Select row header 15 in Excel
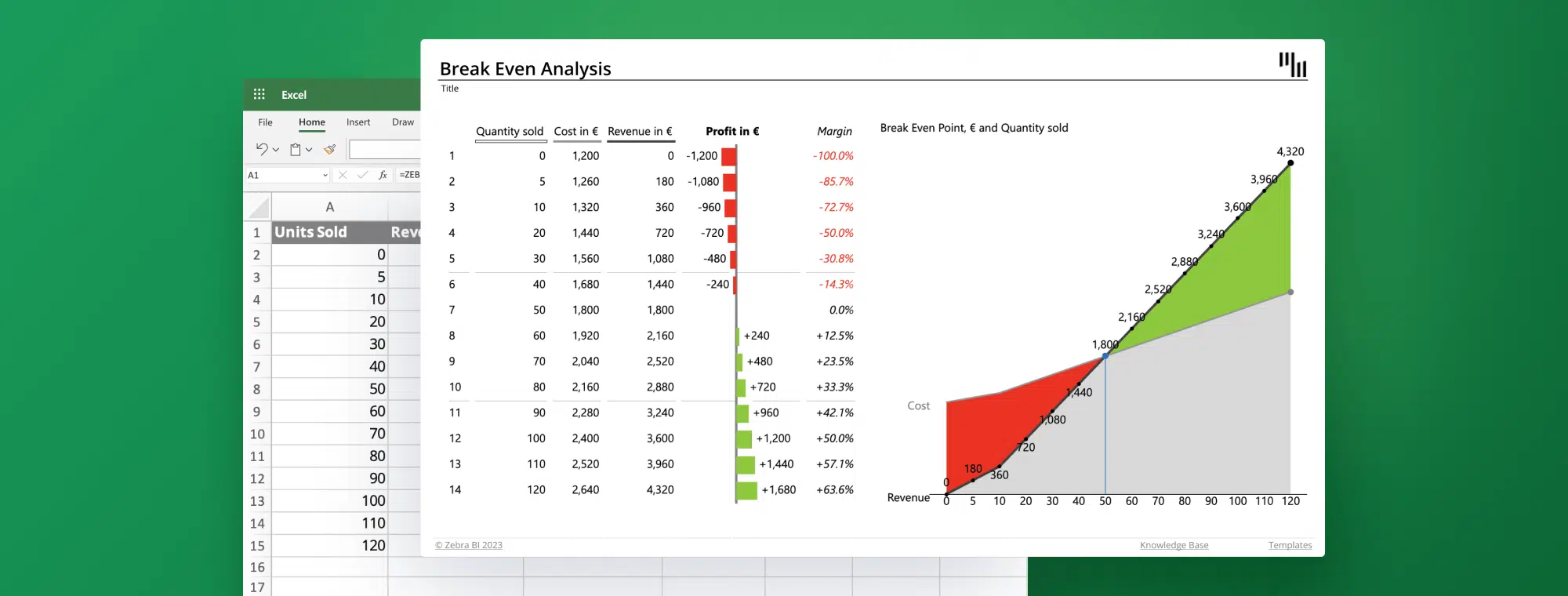 point(256,545)
